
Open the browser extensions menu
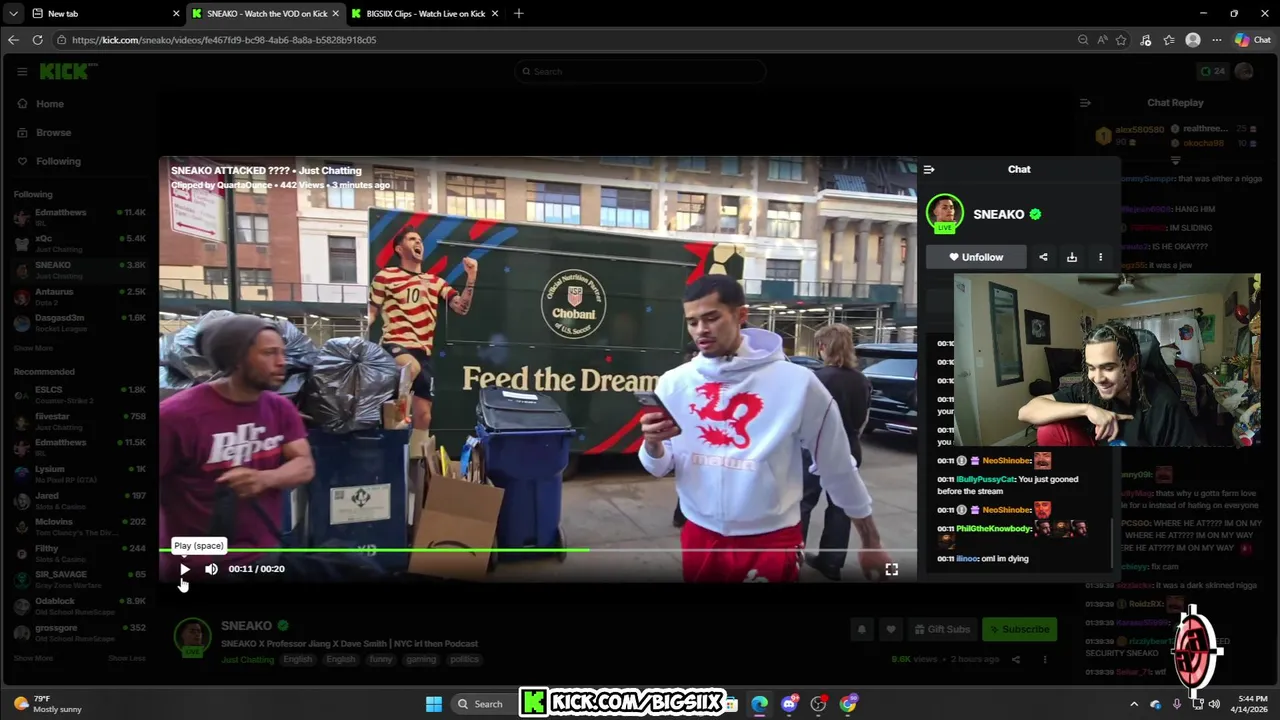pyautogui.click(x=1145, y=40)
